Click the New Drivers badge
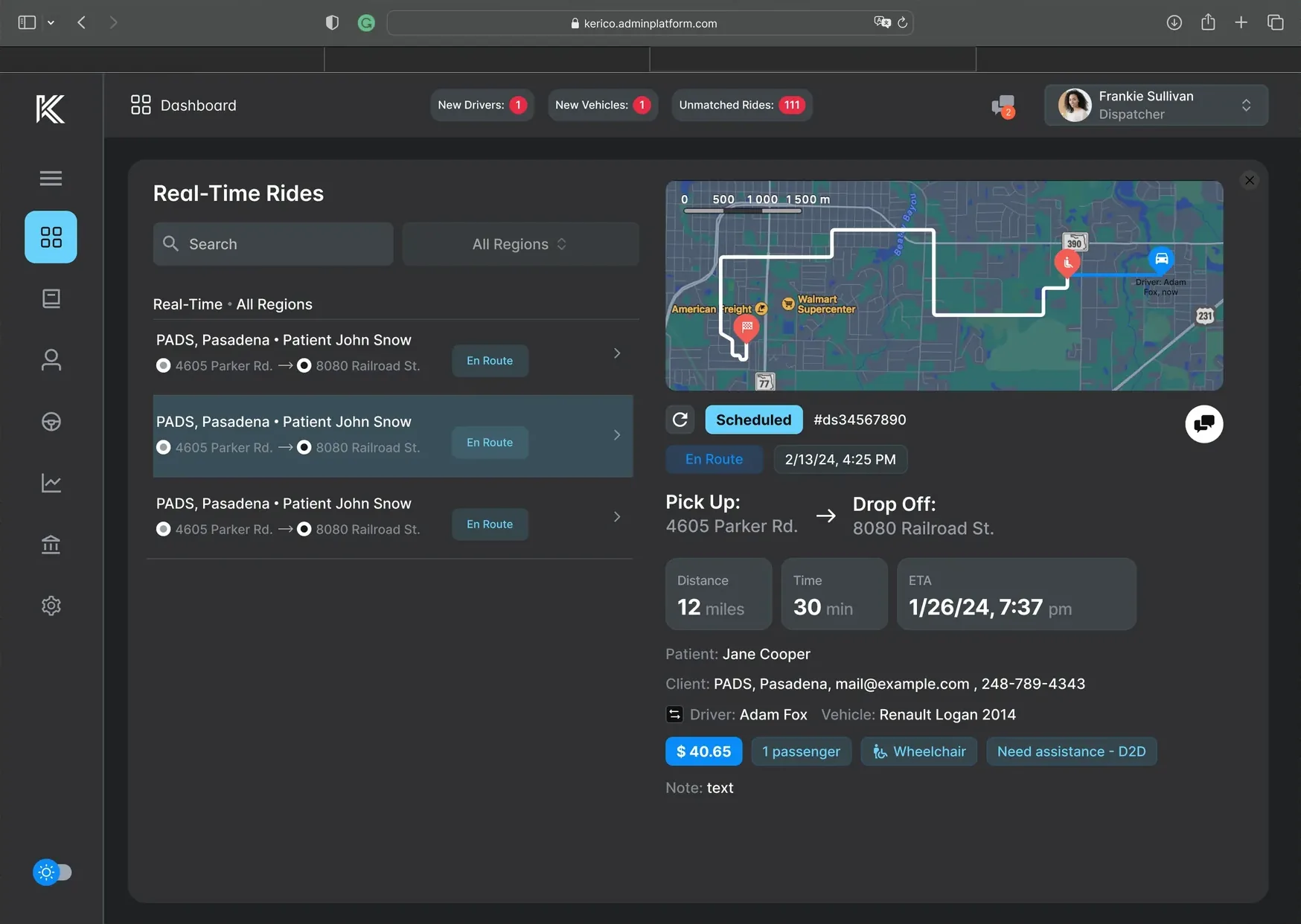The width and height of the screenshot is (1301, 924). pos(482,105)
